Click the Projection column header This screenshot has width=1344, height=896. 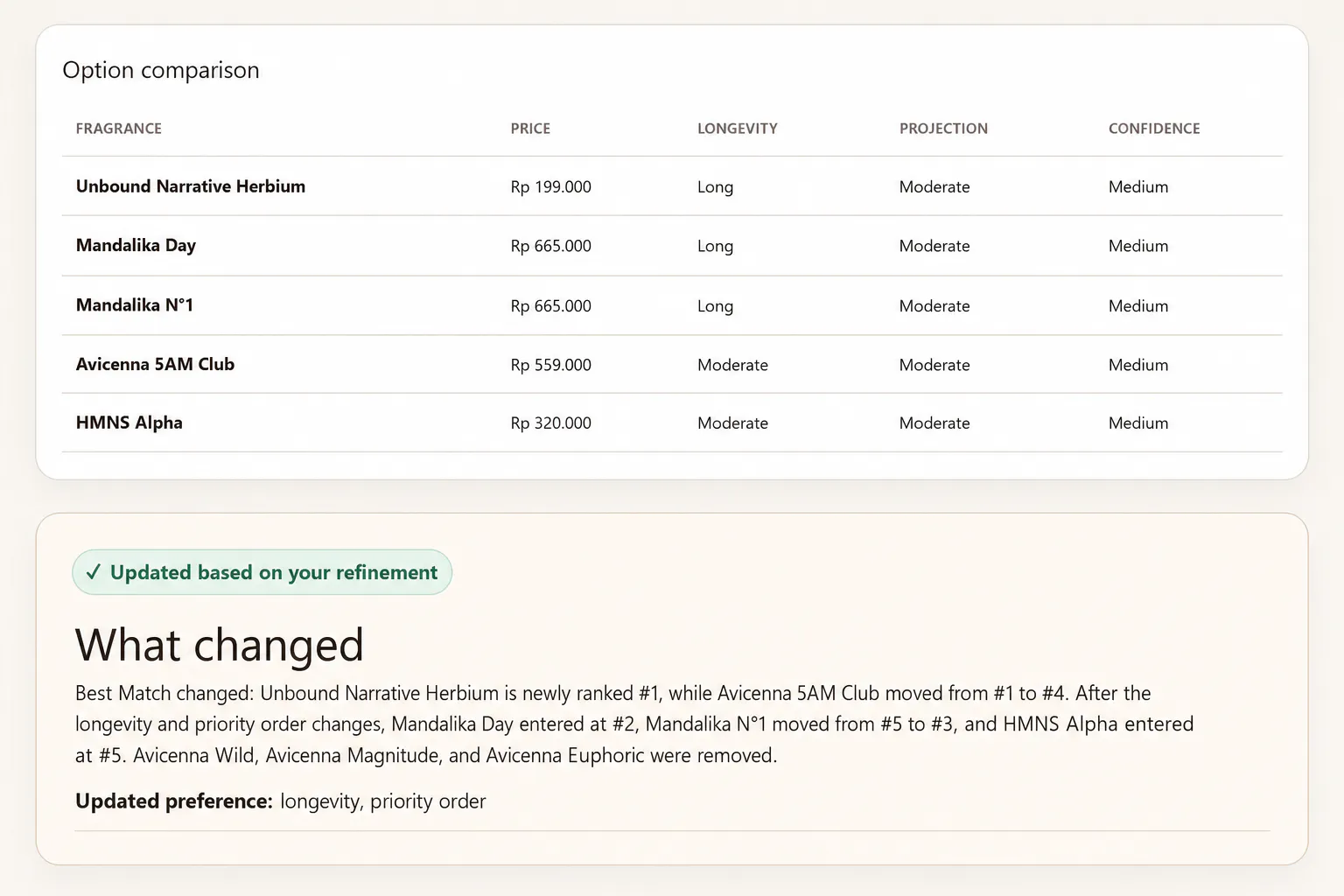943,129
